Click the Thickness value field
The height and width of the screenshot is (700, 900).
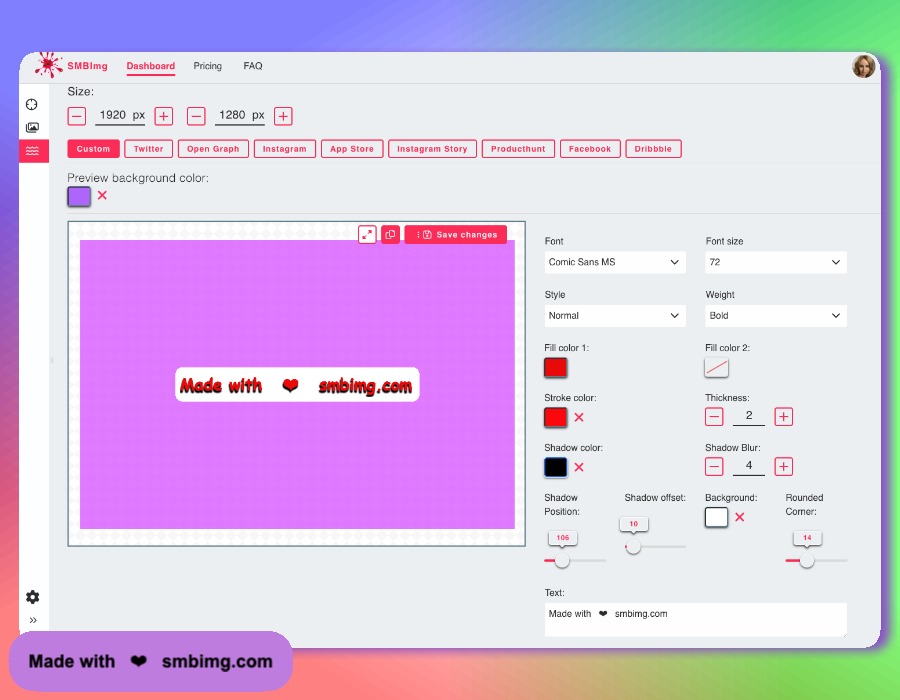[748, 416]
